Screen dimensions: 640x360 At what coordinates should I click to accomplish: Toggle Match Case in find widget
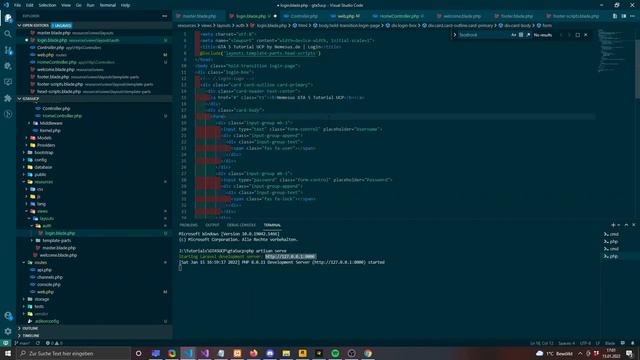[513, 35]
